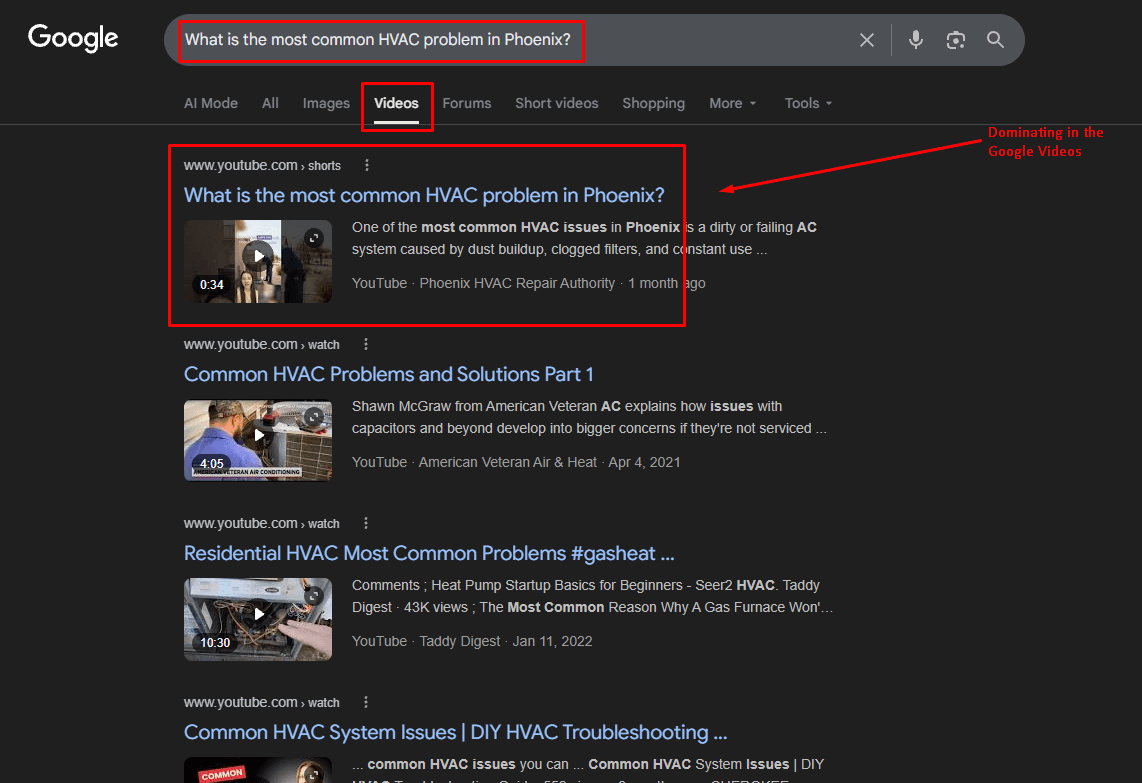Open options menu for the youtube.com shorts result

(x=366, y=165)
